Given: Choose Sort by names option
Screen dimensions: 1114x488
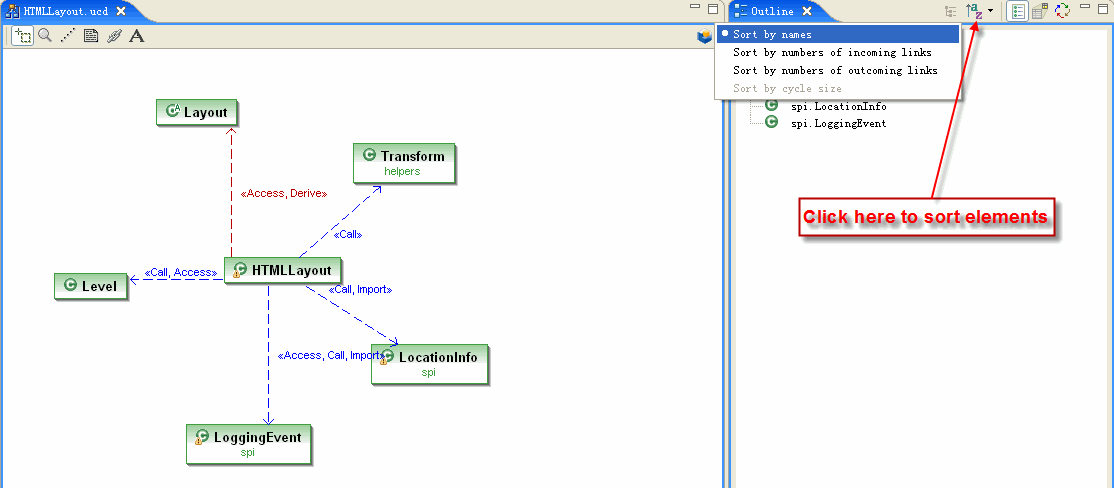Looking at the screenshot, I should tap(838, 34).
